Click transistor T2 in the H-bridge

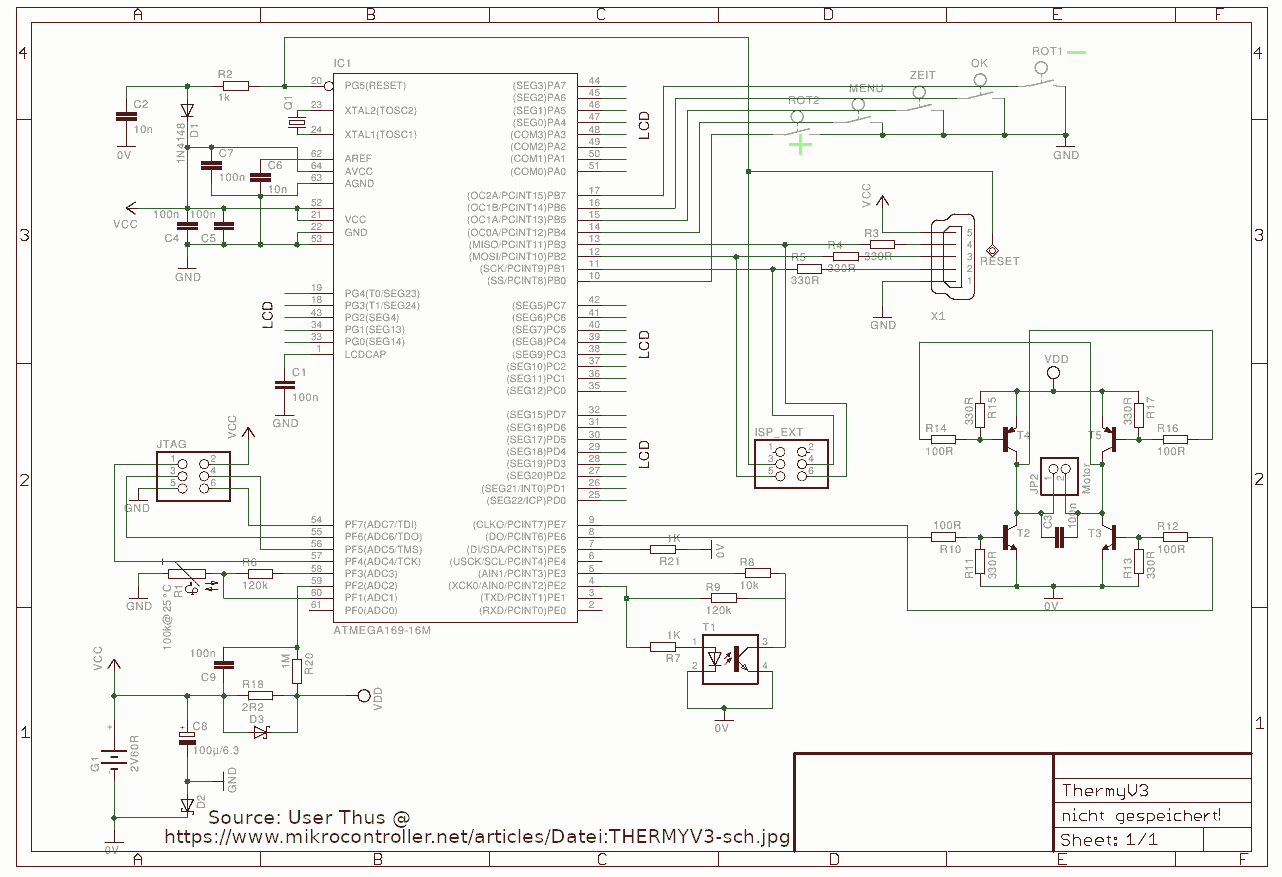1010,537
